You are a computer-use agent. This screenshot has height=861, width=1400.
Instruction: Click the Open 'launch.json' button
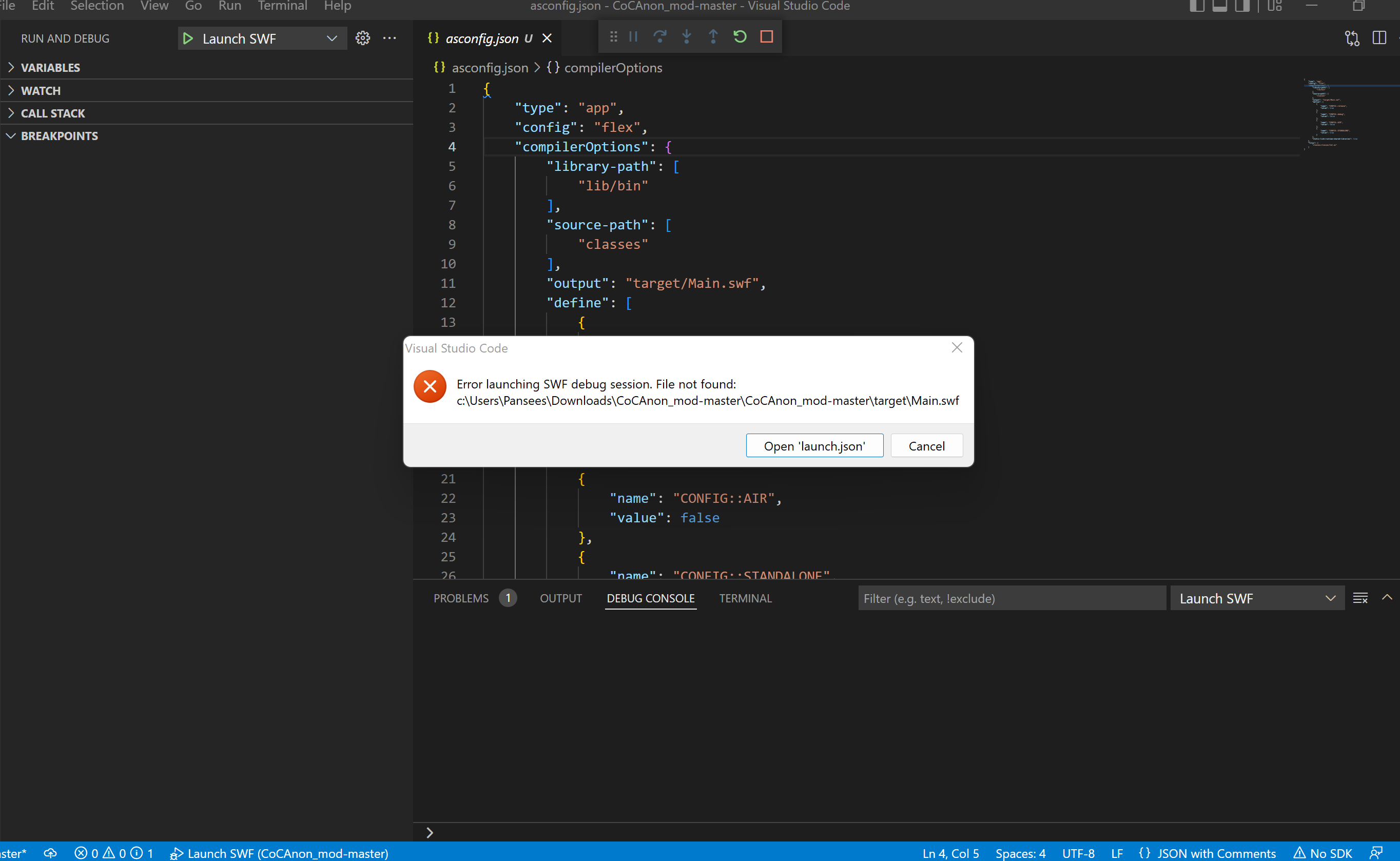[814, 446]
